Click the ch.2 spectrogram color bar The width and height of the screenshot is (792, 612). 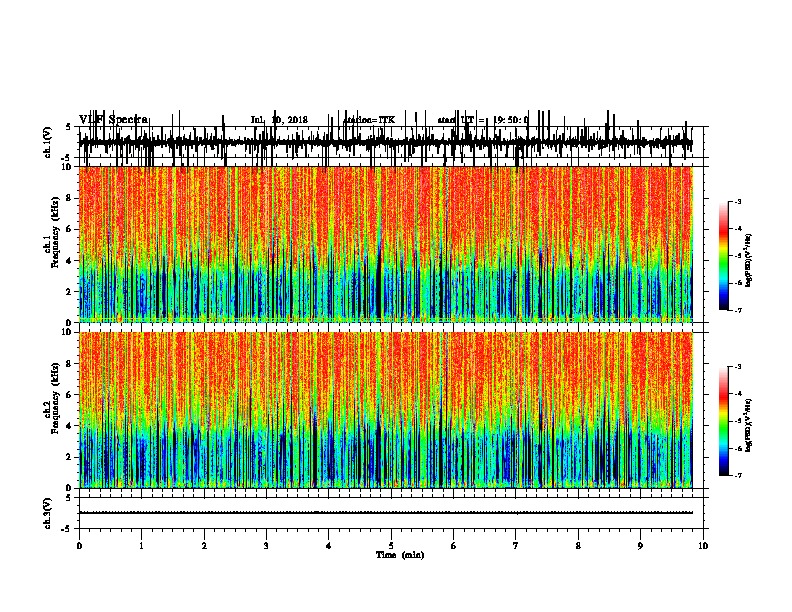(x=724, y=421)
